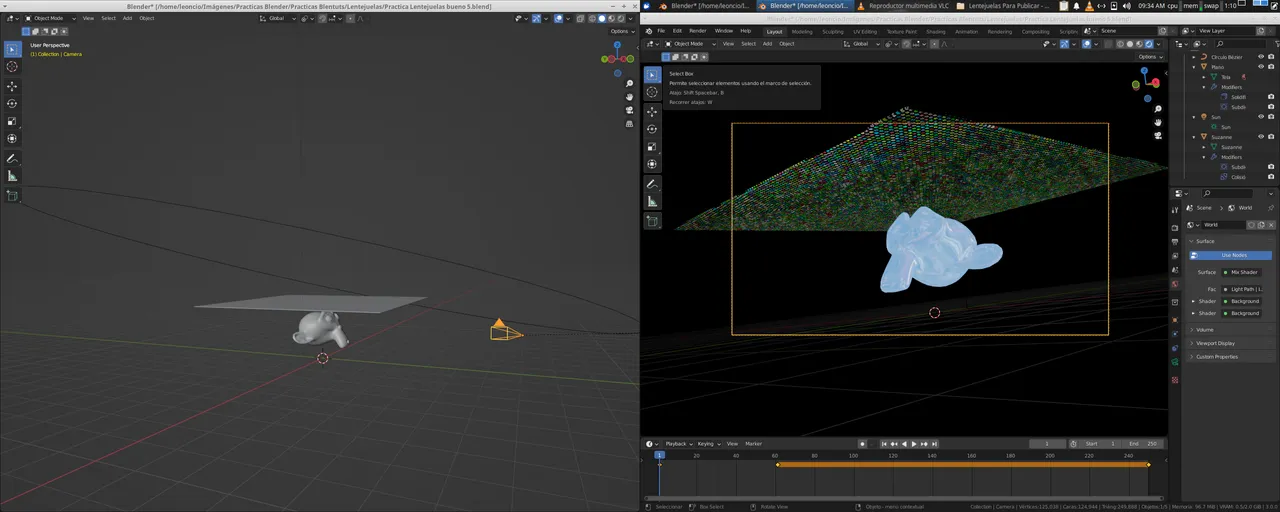Click the pan hand gizmo in right viewport
This screenshot has width=1280, height=512.
tap(1157, 122)
